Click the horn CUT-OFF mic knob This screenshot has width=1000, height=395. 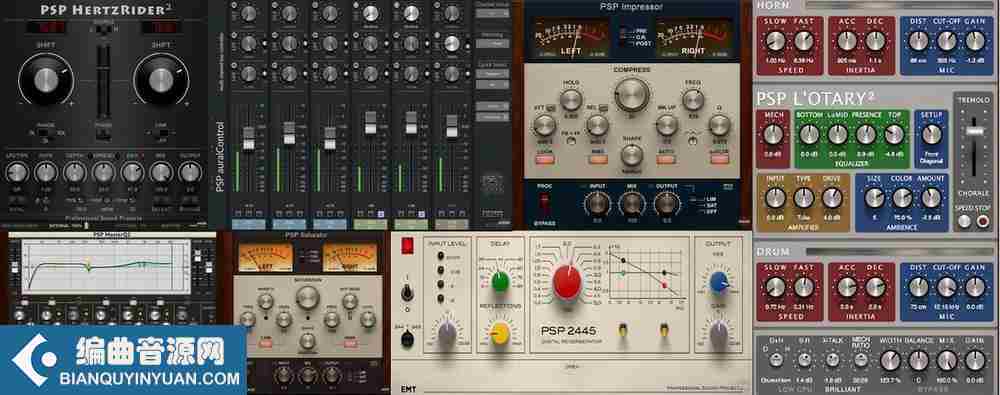(x=946, y=41)
